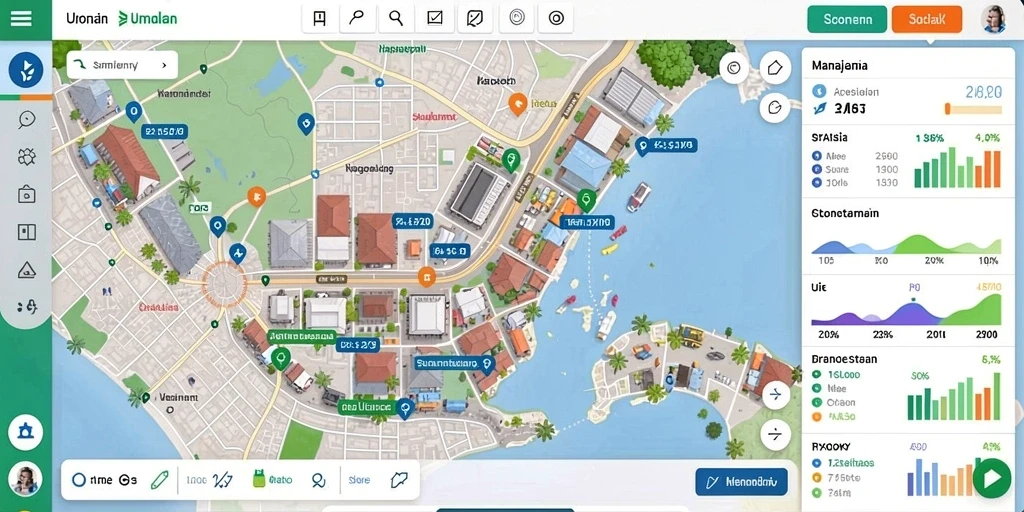Click the green play button
Screen dimensions: 1024x512
coord(991,478)
